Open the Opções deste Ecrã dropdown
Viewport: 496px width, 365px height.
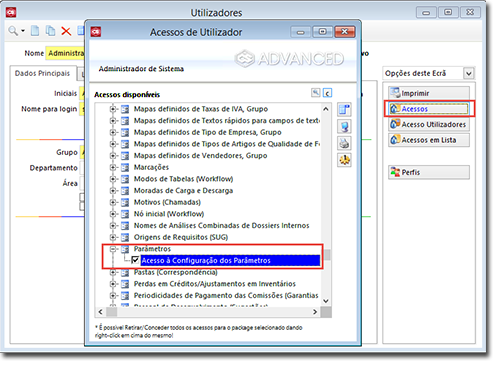(469, 73)
